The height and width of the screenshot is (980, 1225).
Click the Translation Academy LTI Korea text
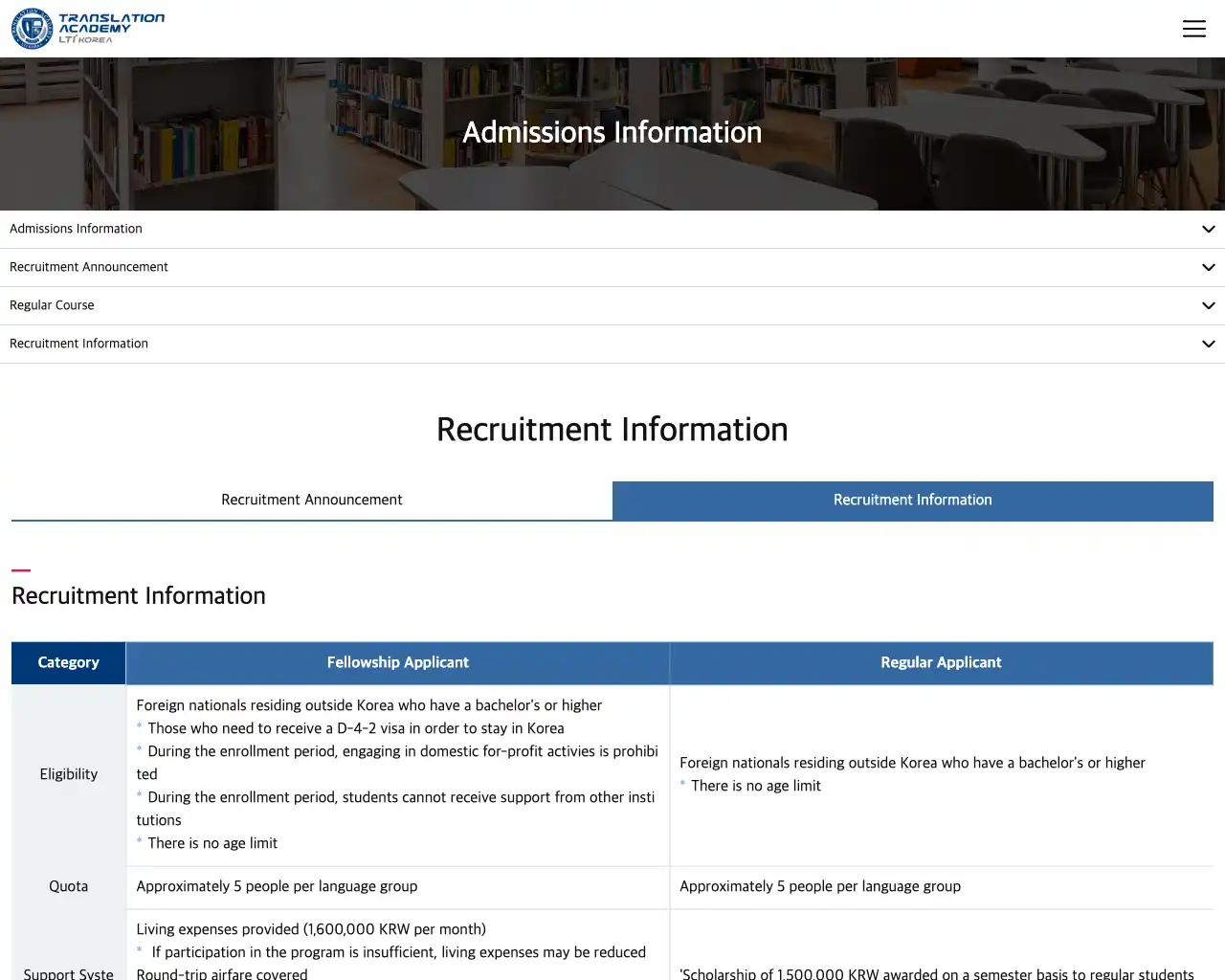click(x=111, y=28)
